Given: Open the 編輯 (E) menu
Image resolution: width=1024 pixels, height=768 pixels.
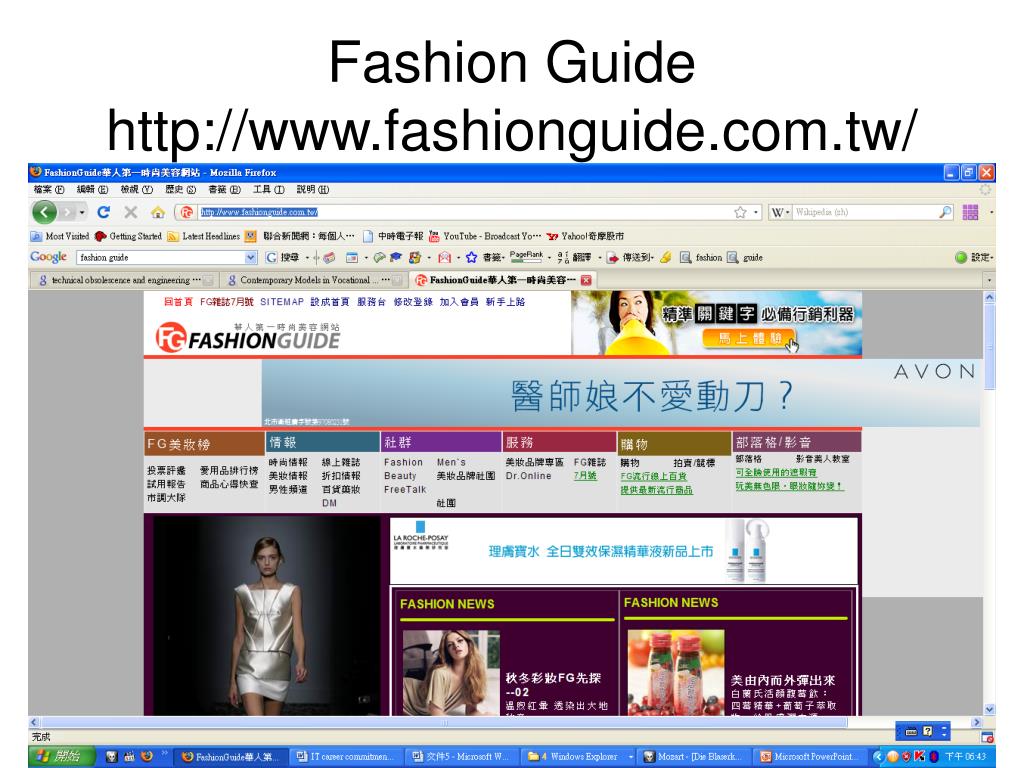Looking at the screenshot, I should pyautogui.click(x=92, y=189).
